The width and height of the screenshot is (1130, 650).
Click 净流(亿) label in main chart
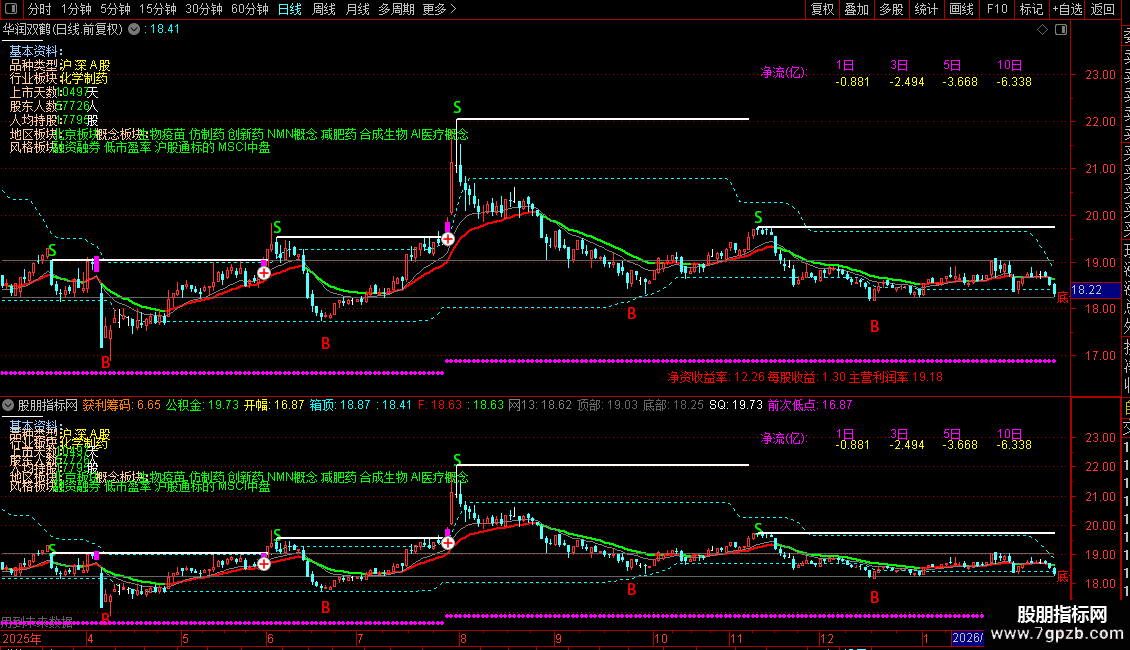point(784,72)
